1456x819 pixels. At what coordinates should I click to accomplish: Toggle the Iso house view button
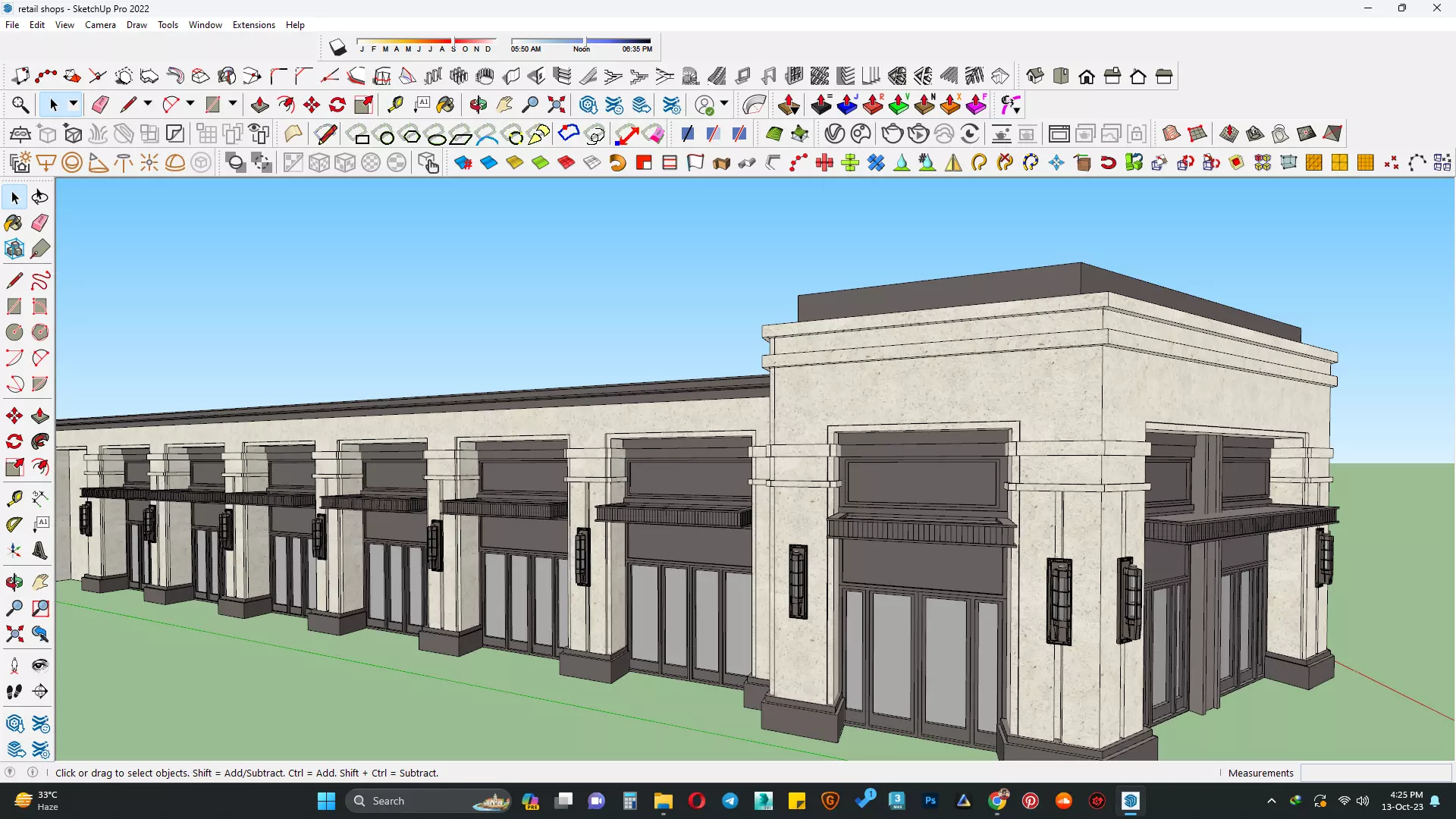tap(1035, 76)
